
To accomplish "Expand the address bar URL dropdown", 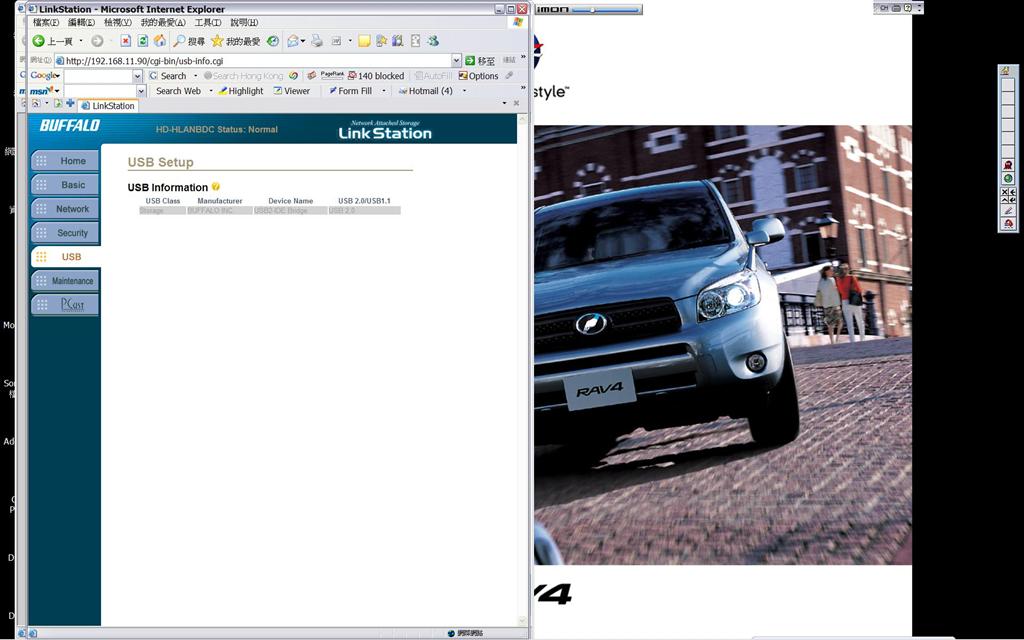I will click(x=456, y=61).
